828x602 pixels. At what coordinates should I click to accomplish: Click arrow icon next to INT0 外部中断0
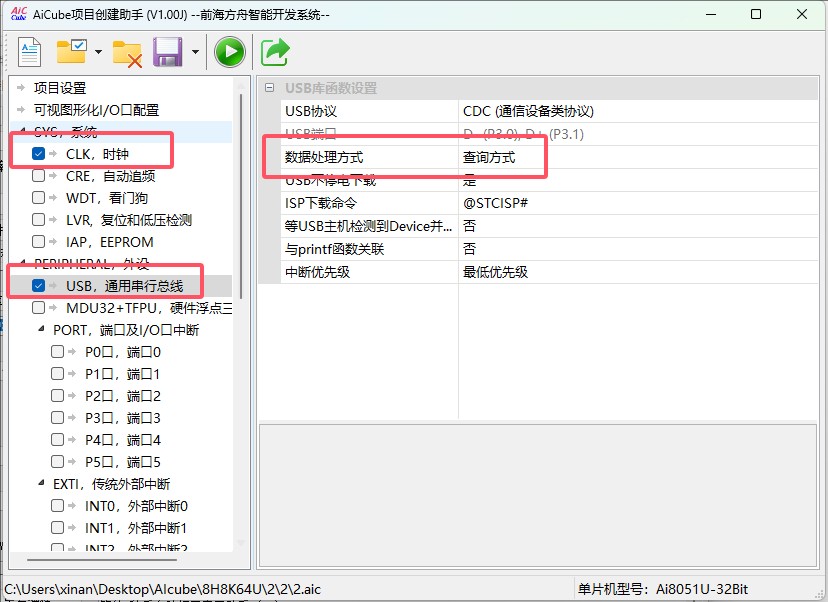pos(72,506)
